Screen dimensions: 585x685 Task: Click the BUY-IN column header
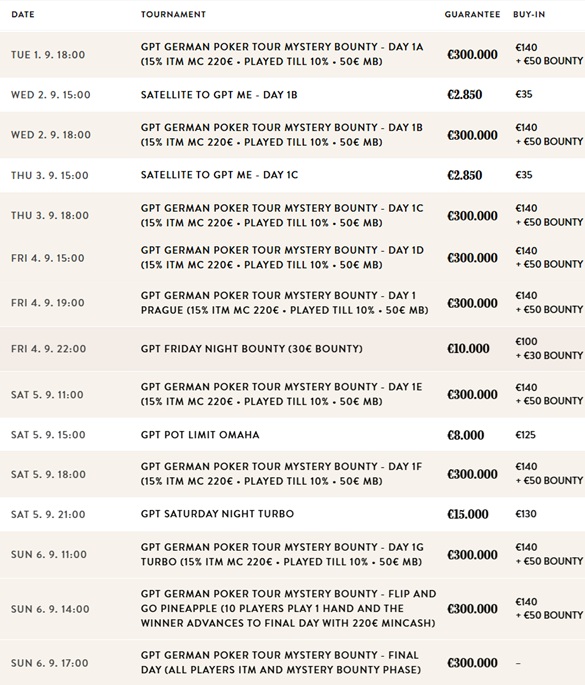[529, 14]
